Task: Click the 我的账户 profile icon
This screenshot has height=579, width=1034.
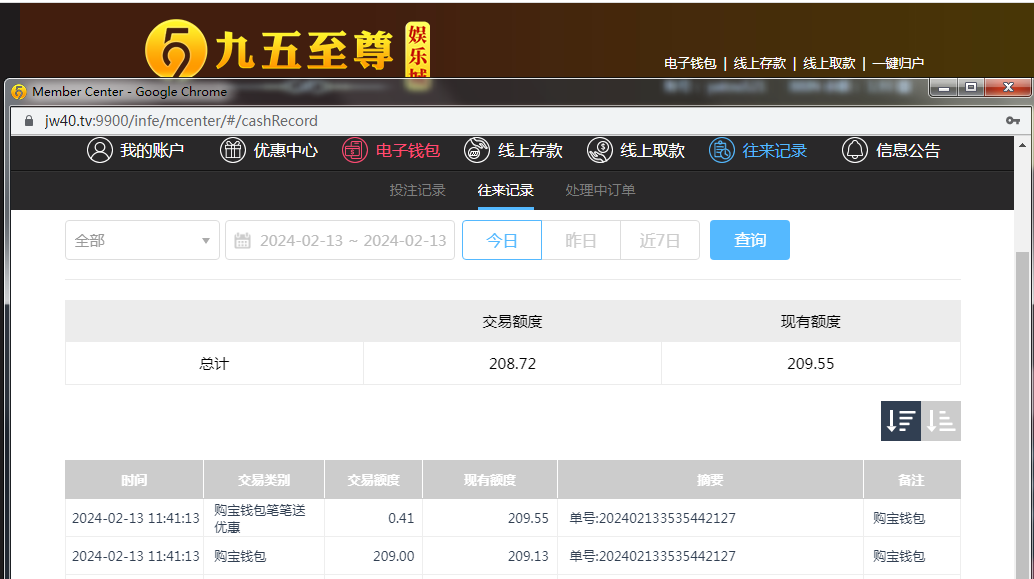Action: pos(99,151)
